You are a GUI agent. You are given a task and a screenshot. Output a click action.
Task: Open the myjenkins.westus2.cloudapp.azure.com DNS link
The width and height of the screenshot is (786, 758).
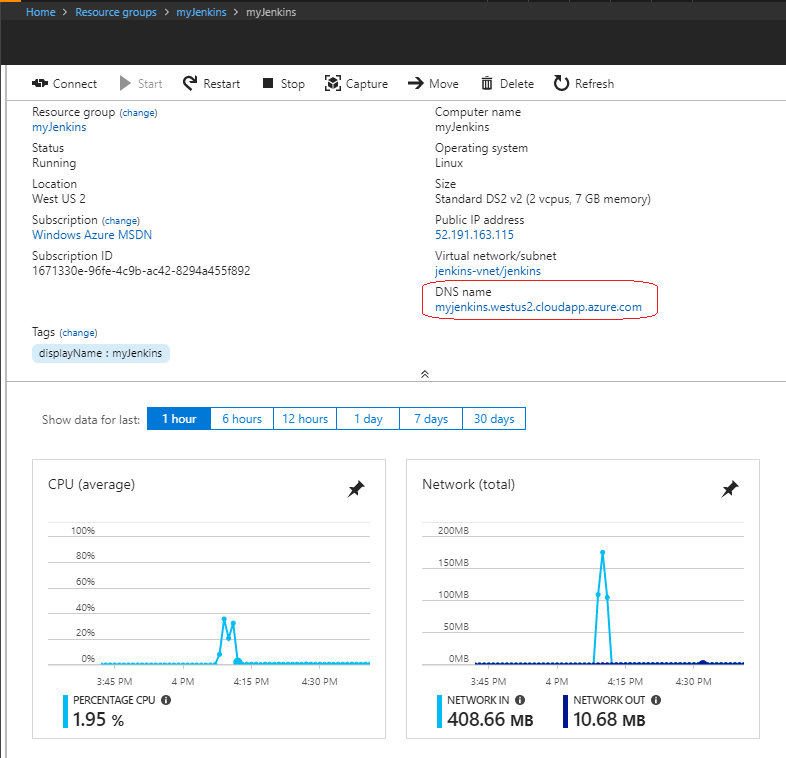pos(538,307)
